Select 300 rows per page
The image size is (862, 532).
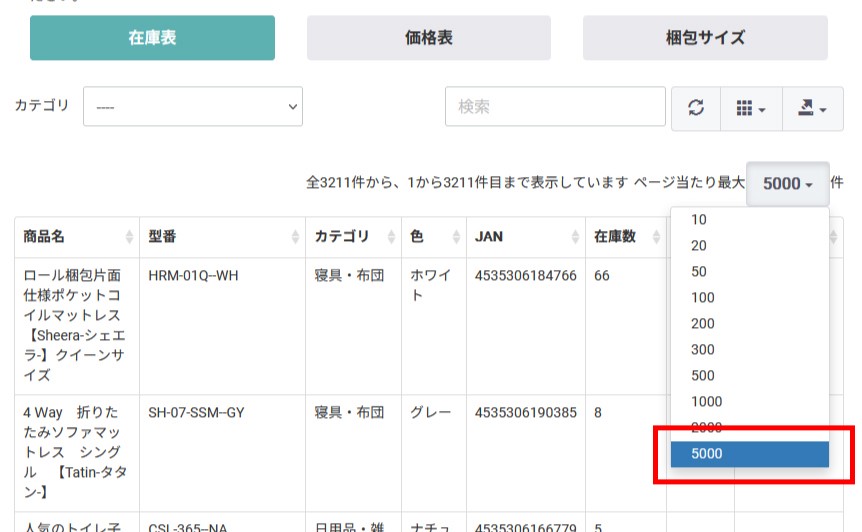click(750, 350)
